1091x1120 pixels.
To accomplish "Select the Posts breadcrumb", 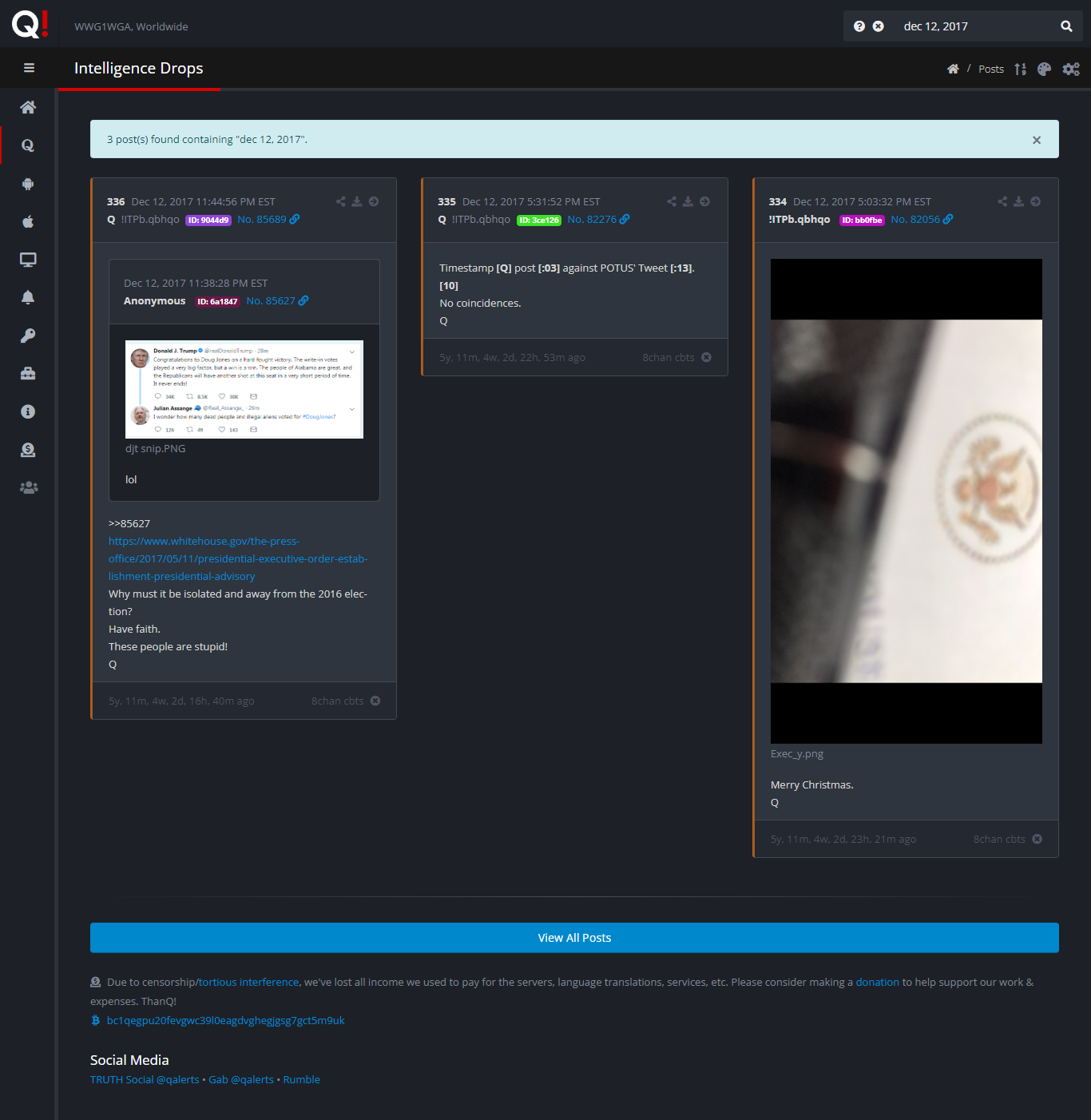I will pyautogui.click(x=991, y=69).
